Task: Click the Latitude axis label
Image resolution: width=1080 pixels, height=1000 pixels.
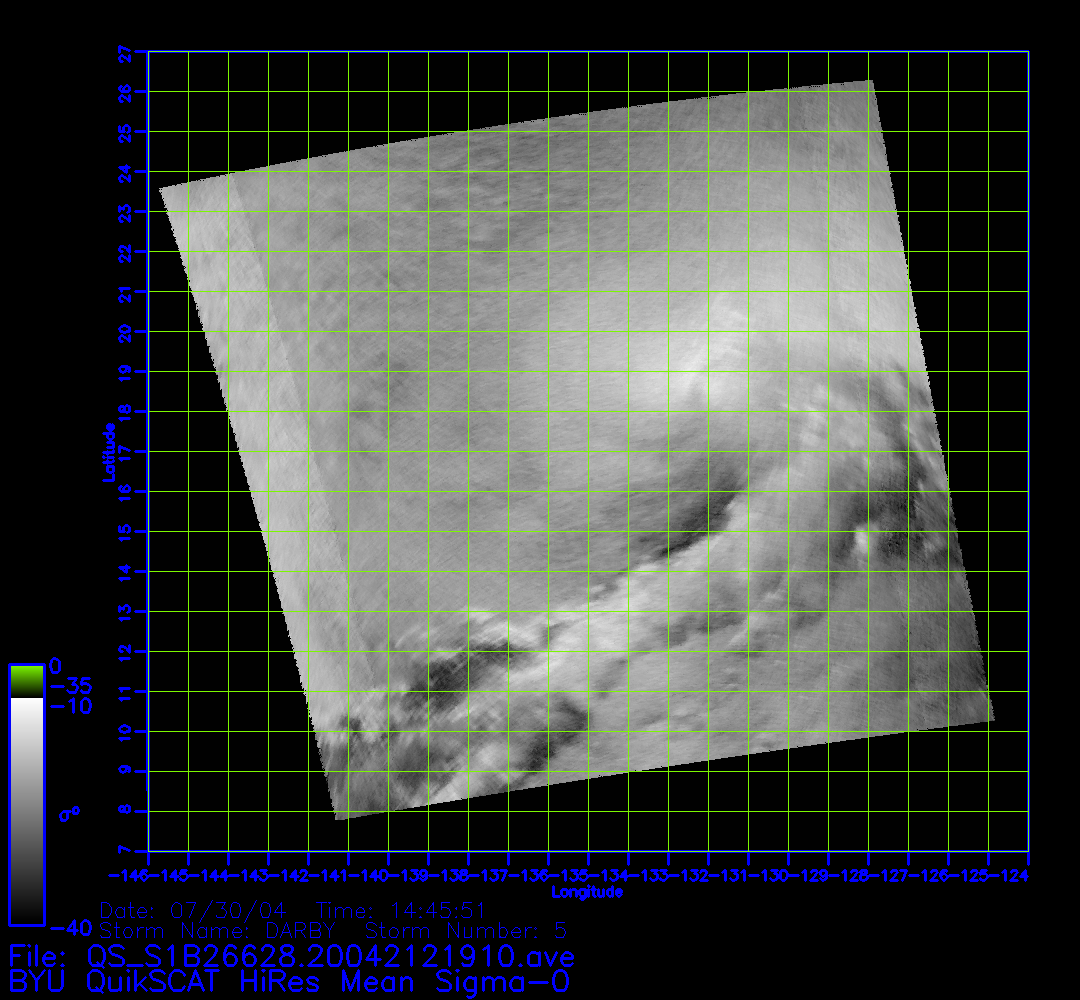Action: [107, 452]
